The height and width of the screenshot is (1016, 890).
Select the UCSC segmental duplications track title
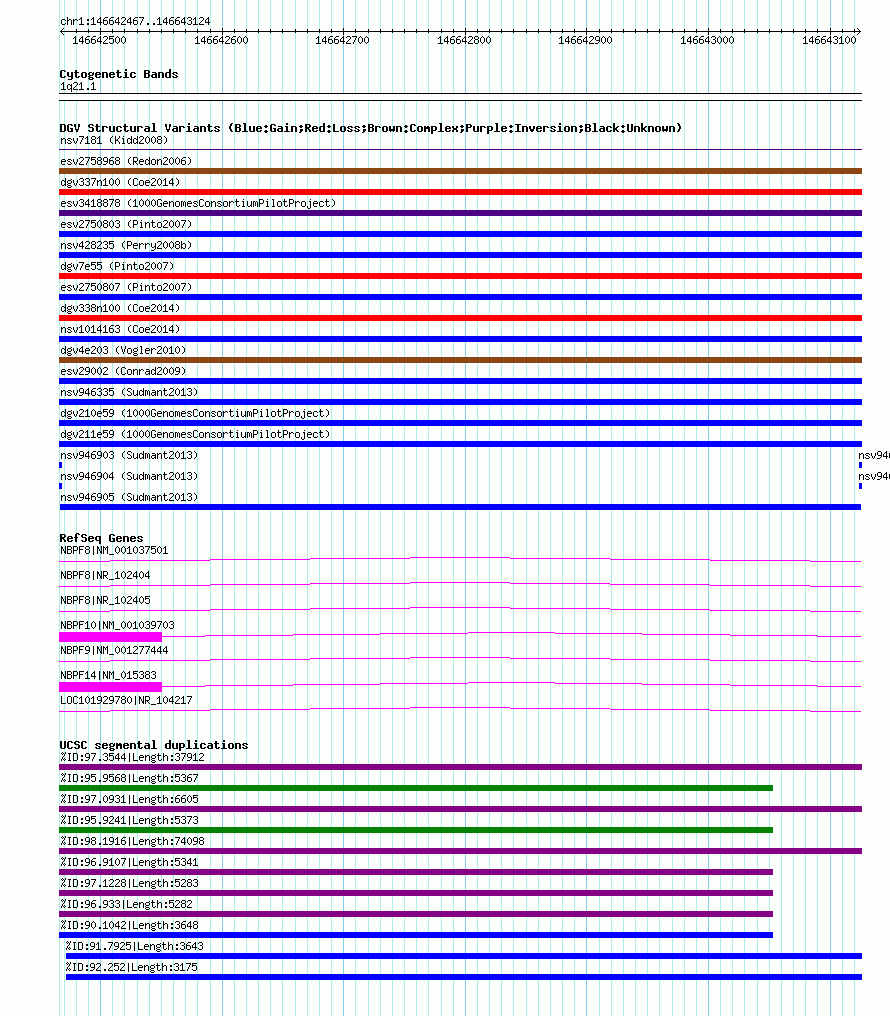154,745
